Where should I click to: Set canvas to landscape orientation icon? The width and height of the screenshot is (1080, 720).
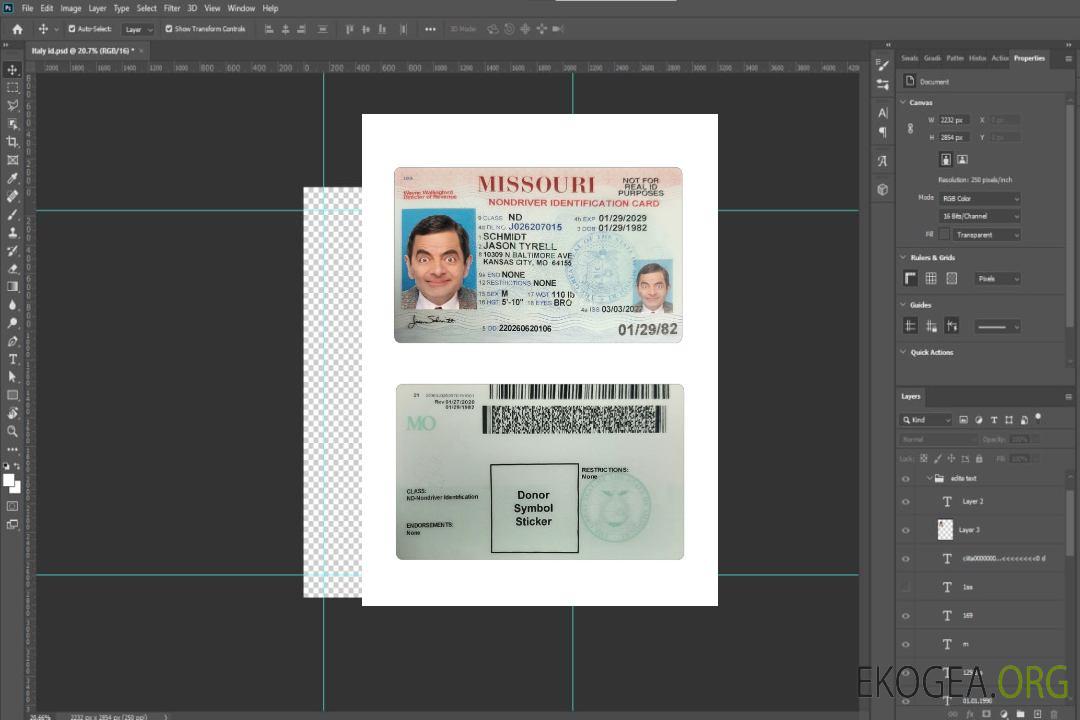[x=962, y=159]
